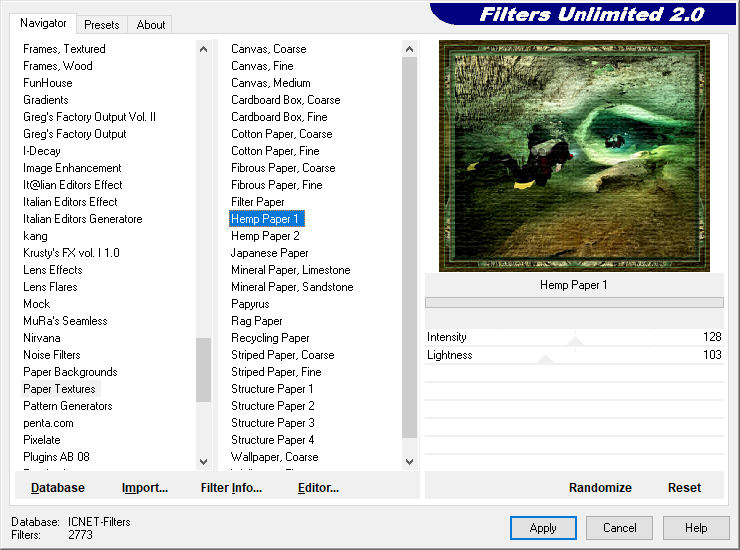The width and height of the screenshot is (740, 550).
Task: Select Recycling Paper filter
Action: pos(270,338)
